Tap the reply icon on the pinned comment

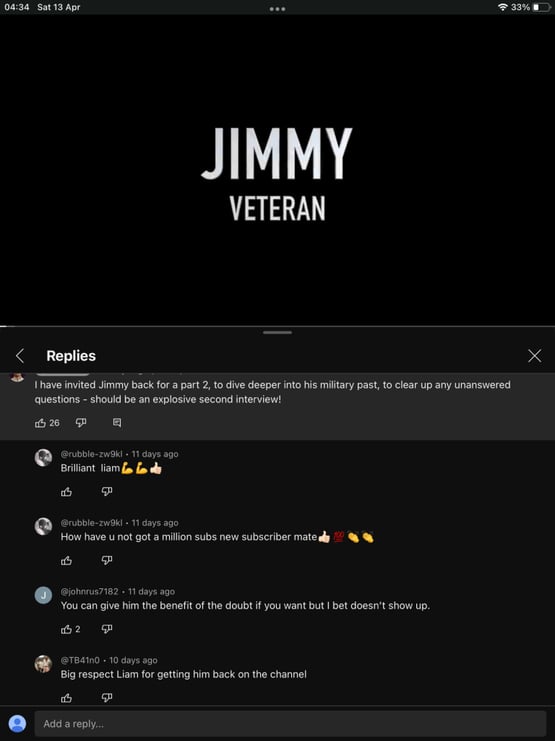117,423
